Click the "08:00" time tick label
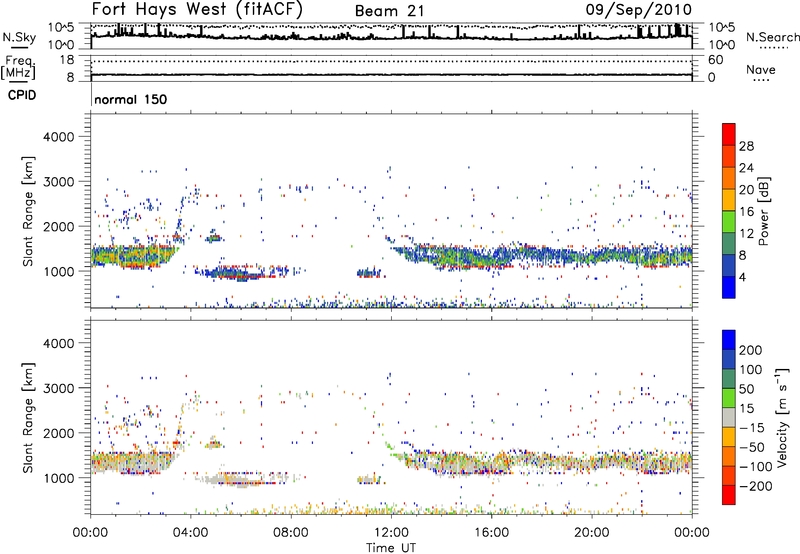 click(x=291, y=533)
